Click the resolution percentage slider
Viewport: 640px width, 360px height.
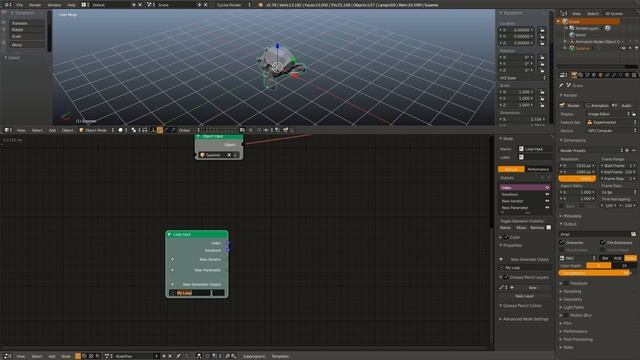(x=577, y=179)
